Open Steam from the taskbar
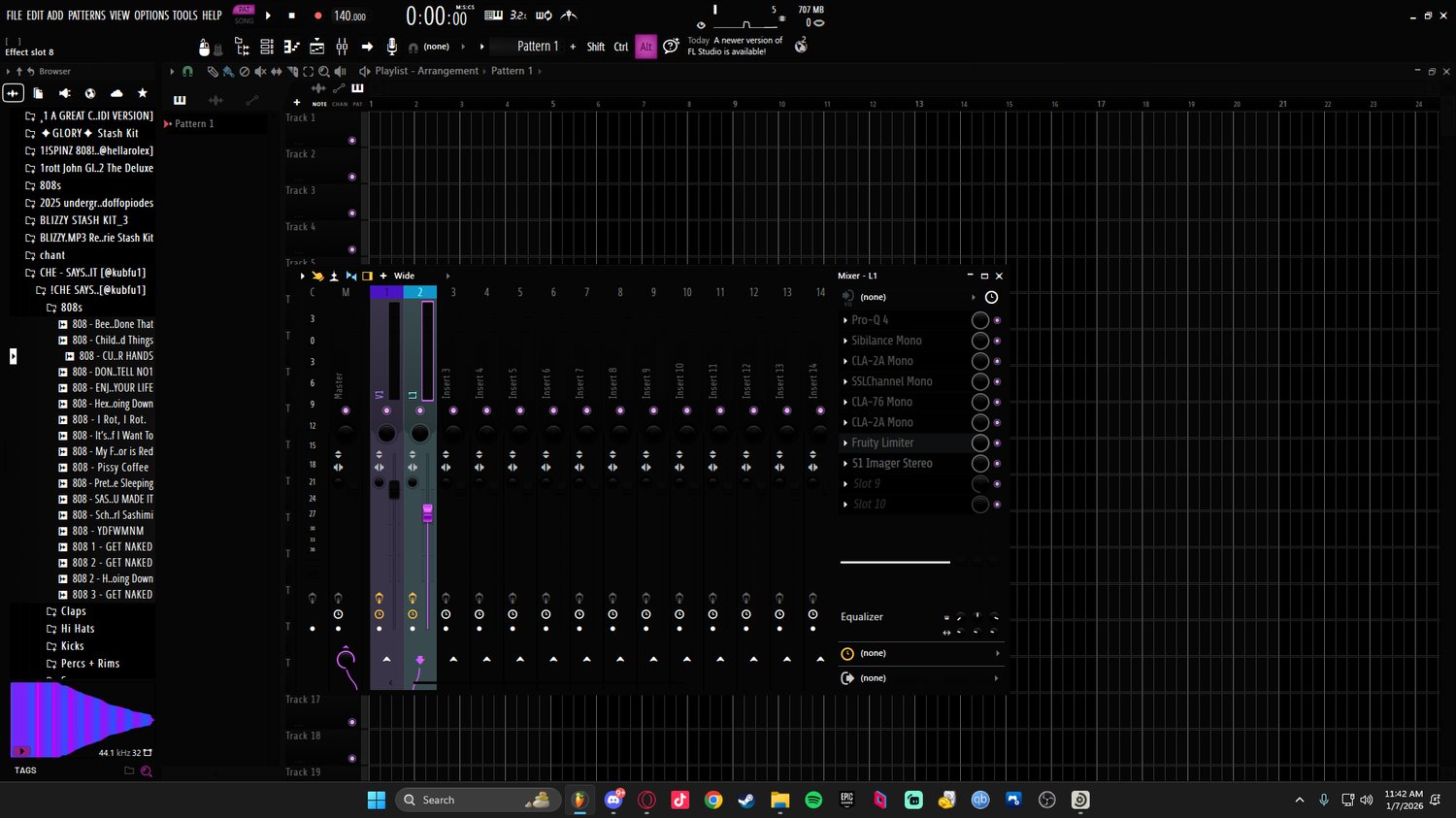This screenshot has width=1456, height=818. click(x=746, y=800)
